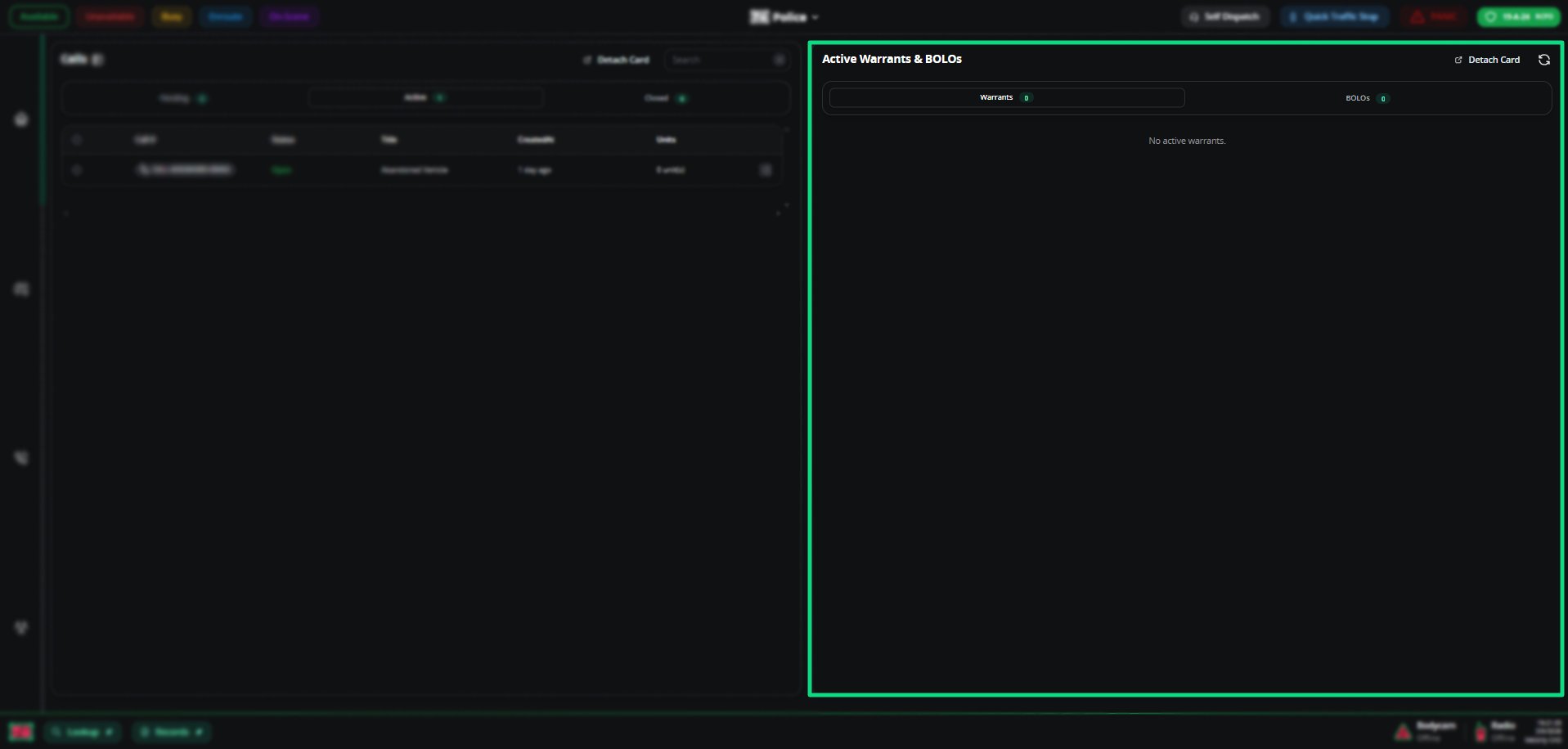The width and height of the screenshot is (1568, 749).
Task: Trigger the red Panic button
Action: (x=1433, y=16)
